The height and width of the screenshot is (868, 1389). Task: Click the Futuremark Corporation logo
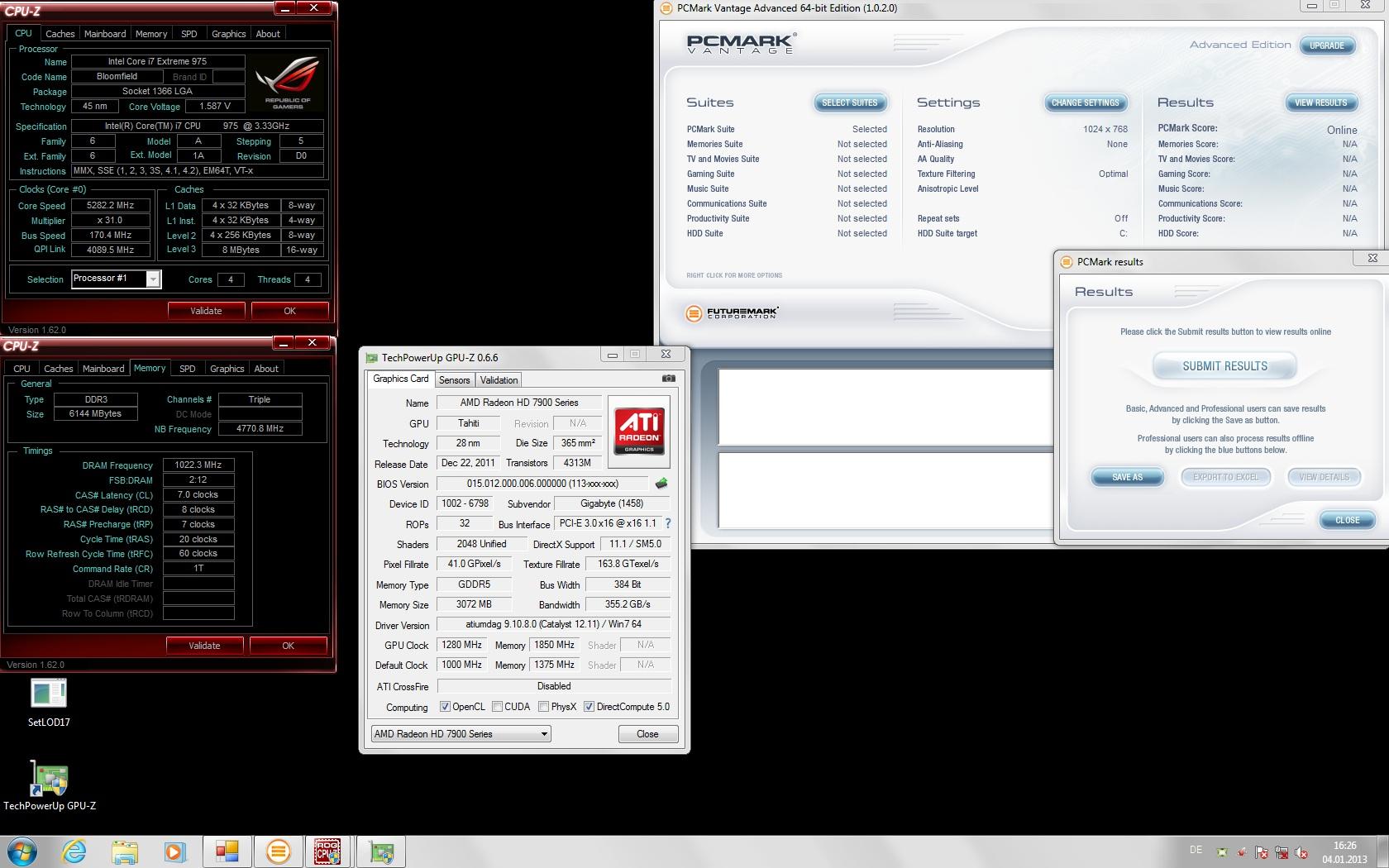point(733,313)
